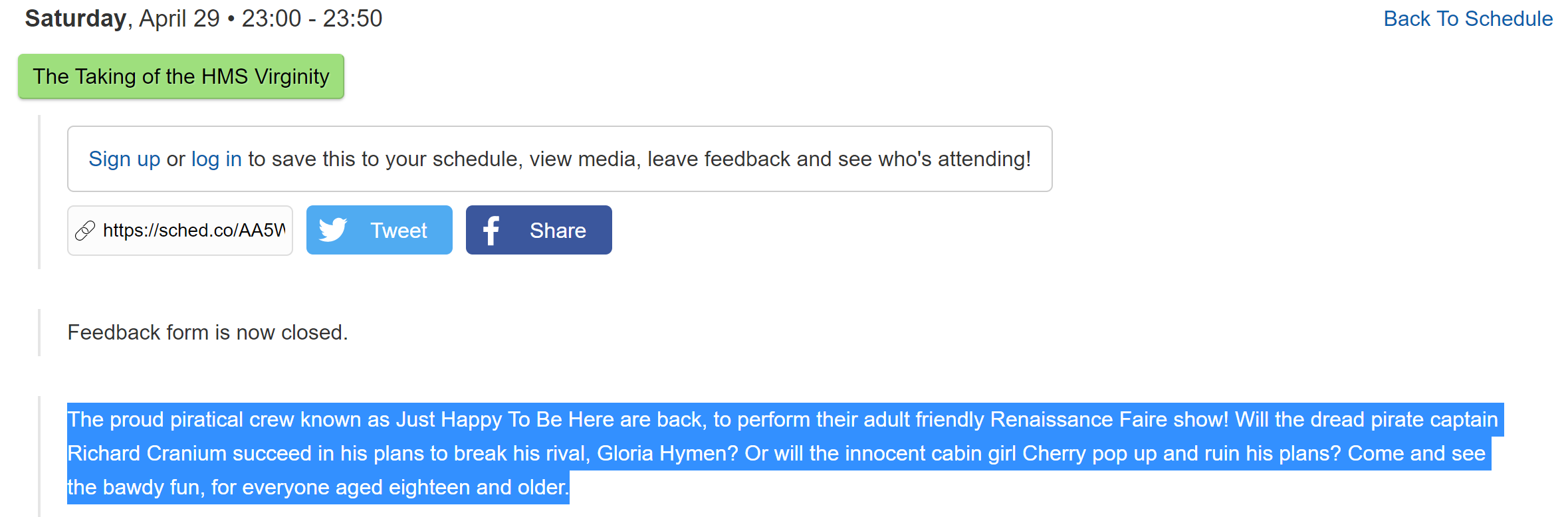Click sign-up prompt box about saving schedule
The height and width of the screenshot is (517, 1568).
[x=560, y=159]
